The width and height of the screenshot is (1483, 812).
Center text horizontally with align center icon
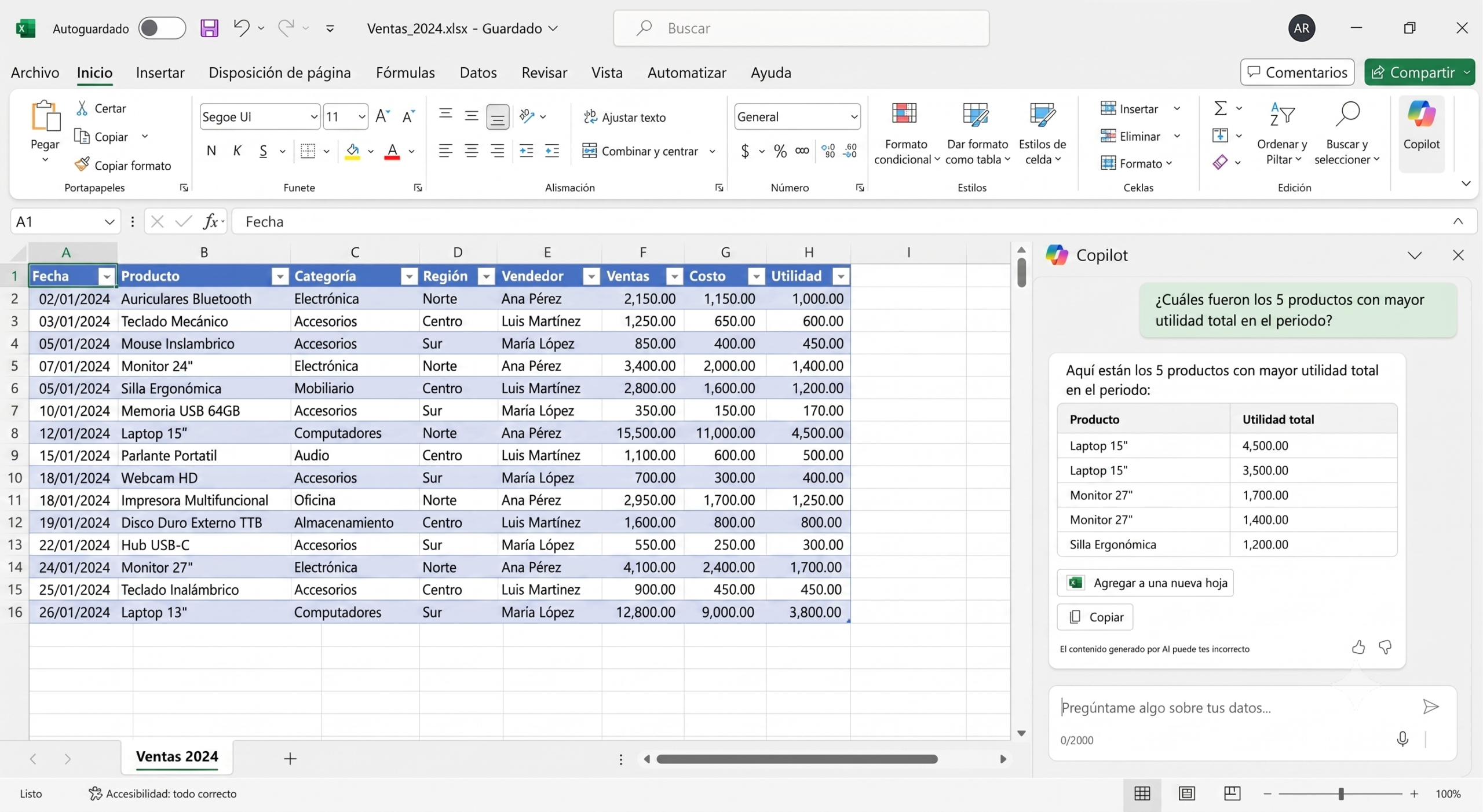[x=472, y=151]
